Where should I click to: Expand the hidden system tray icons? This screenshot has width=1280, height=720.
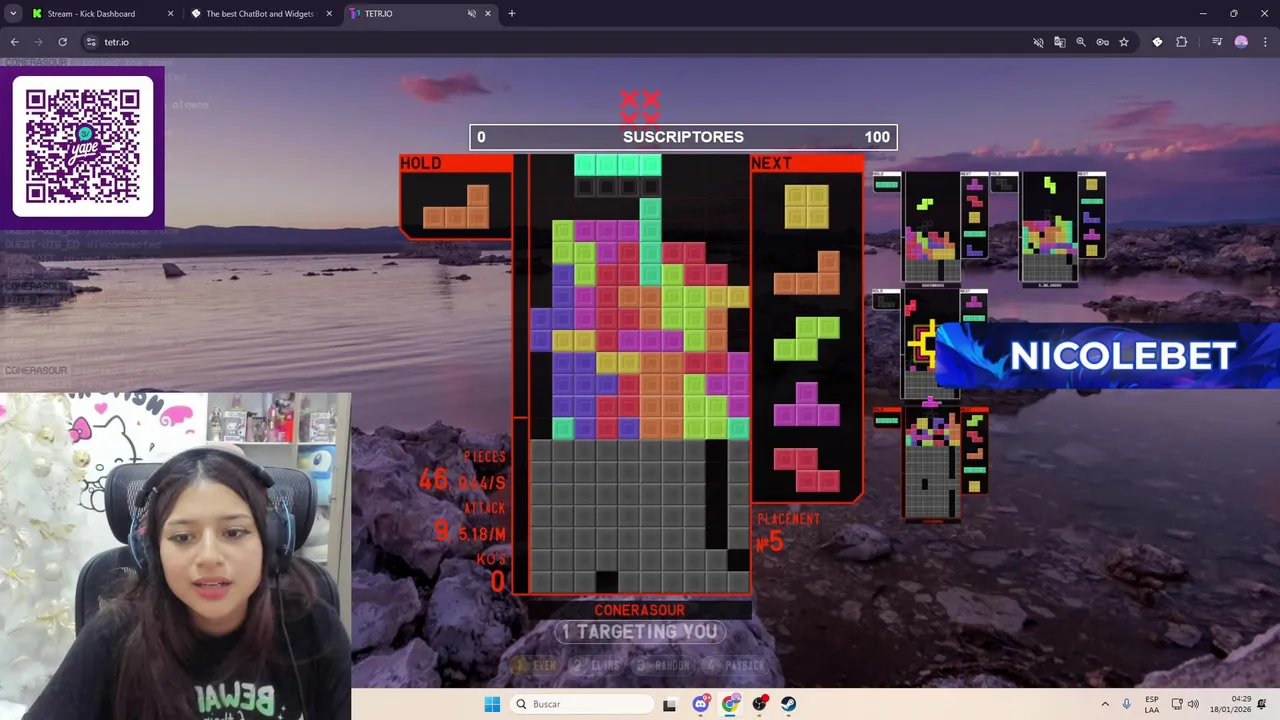coord(1105,704)
